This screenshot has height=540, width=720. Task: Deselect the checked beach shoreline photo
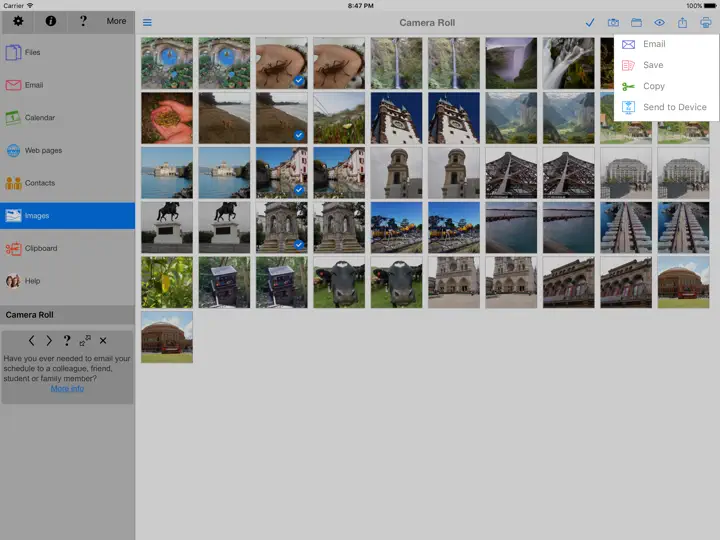point(281,118)
